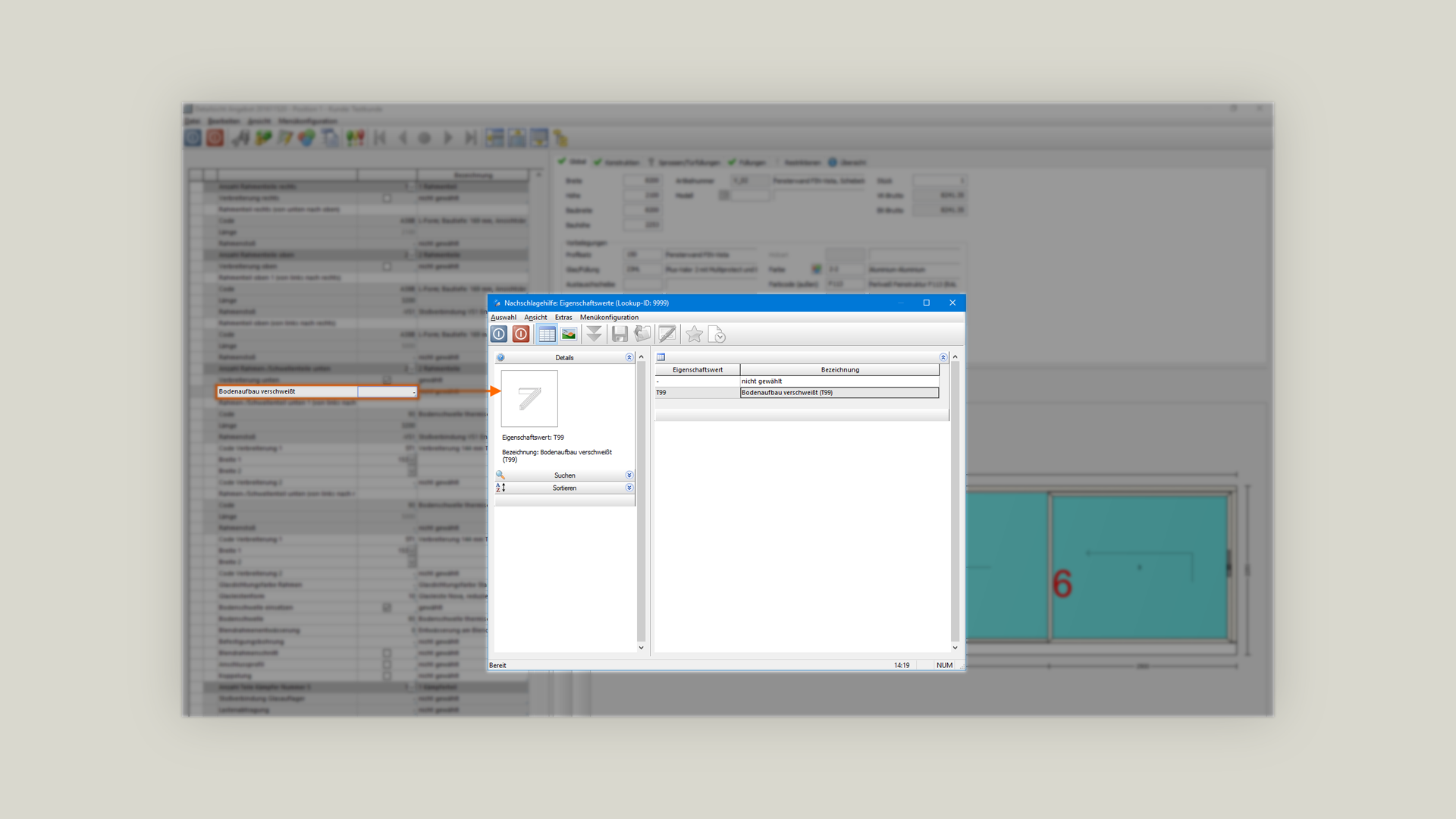
Task: Click blue OK icon in main window toolbar
Action: point(193,138)
